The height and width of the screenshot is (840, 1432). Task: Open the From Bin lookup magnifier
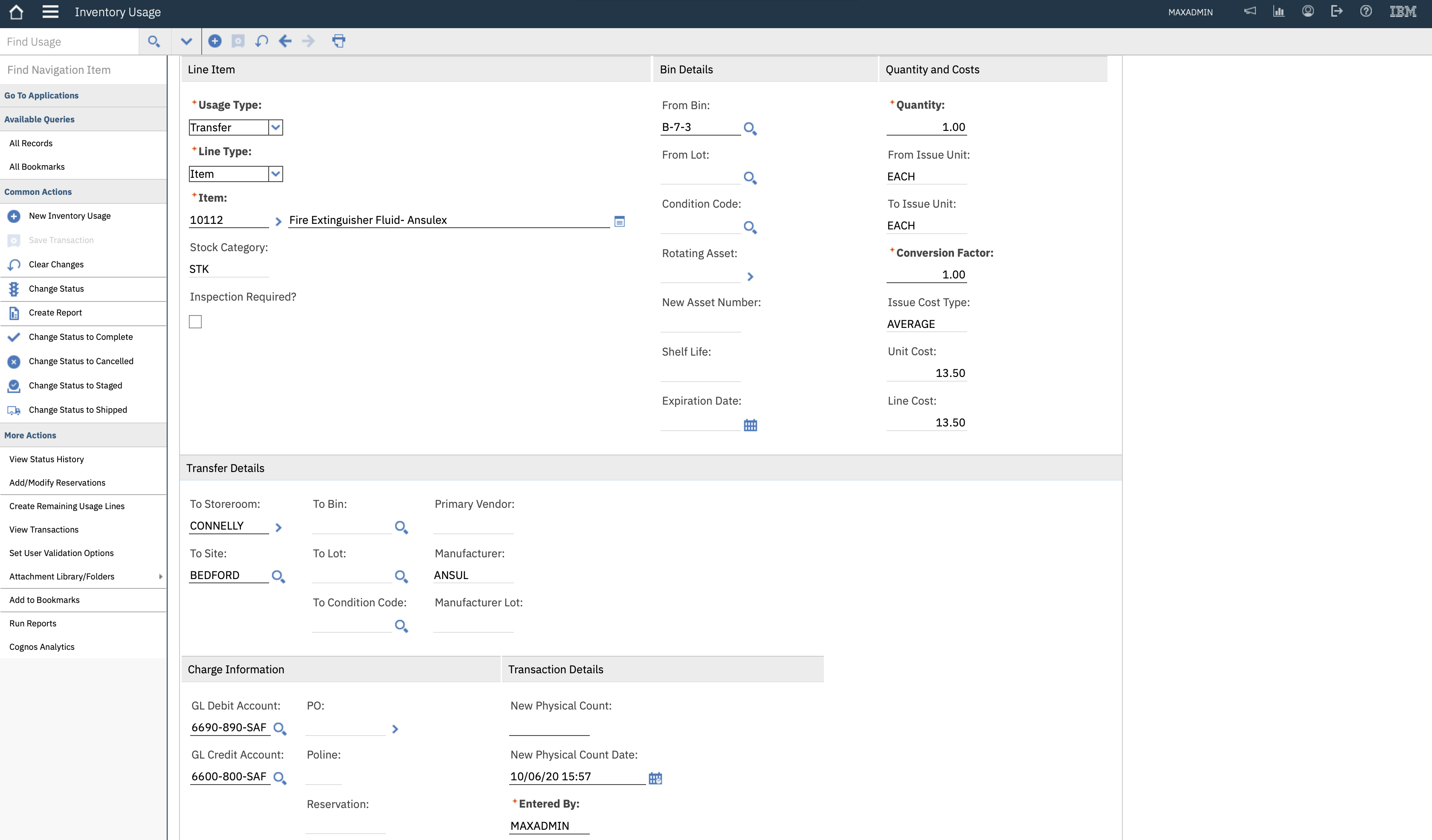[750, 128]
